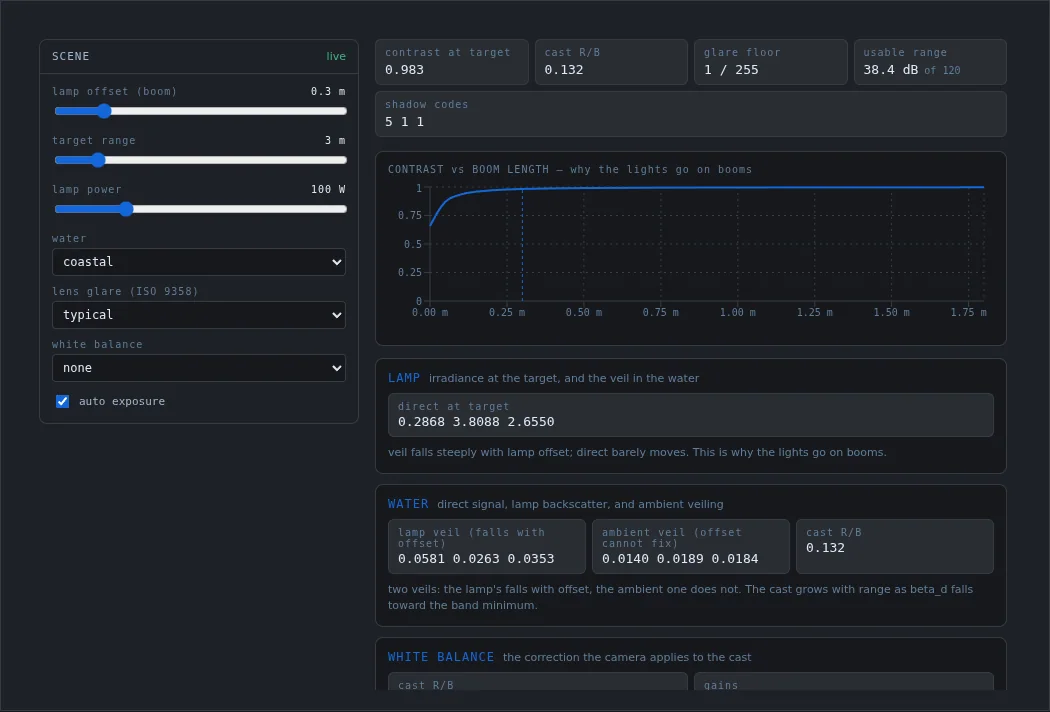Select the usable range value 38.4 dB
Image resolution: width=1050 pixels, height=712 pixels.
(891, 70)
